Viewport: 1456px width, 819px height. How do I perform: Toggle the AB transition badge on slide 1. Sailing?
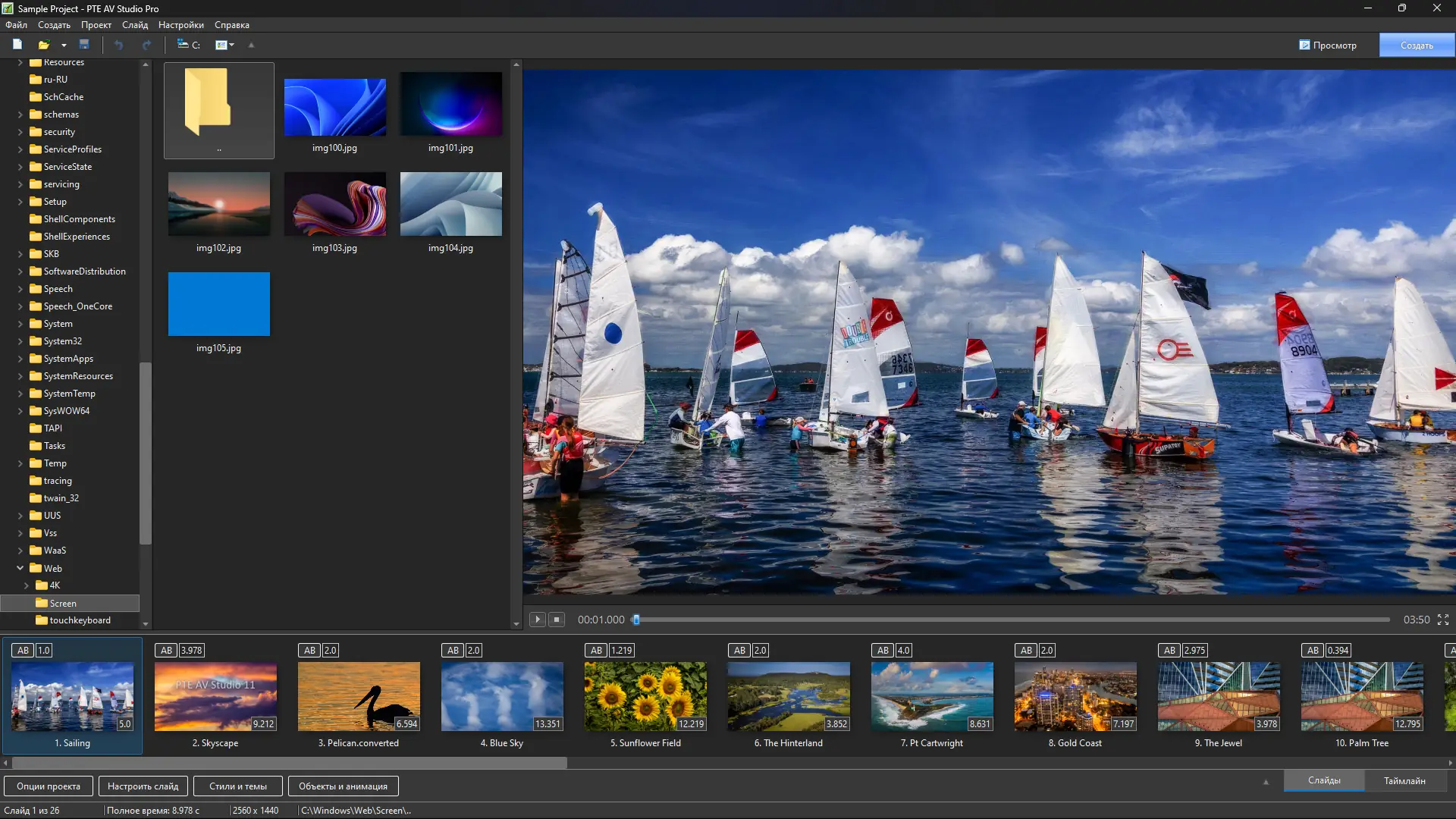tap(22, 650)
